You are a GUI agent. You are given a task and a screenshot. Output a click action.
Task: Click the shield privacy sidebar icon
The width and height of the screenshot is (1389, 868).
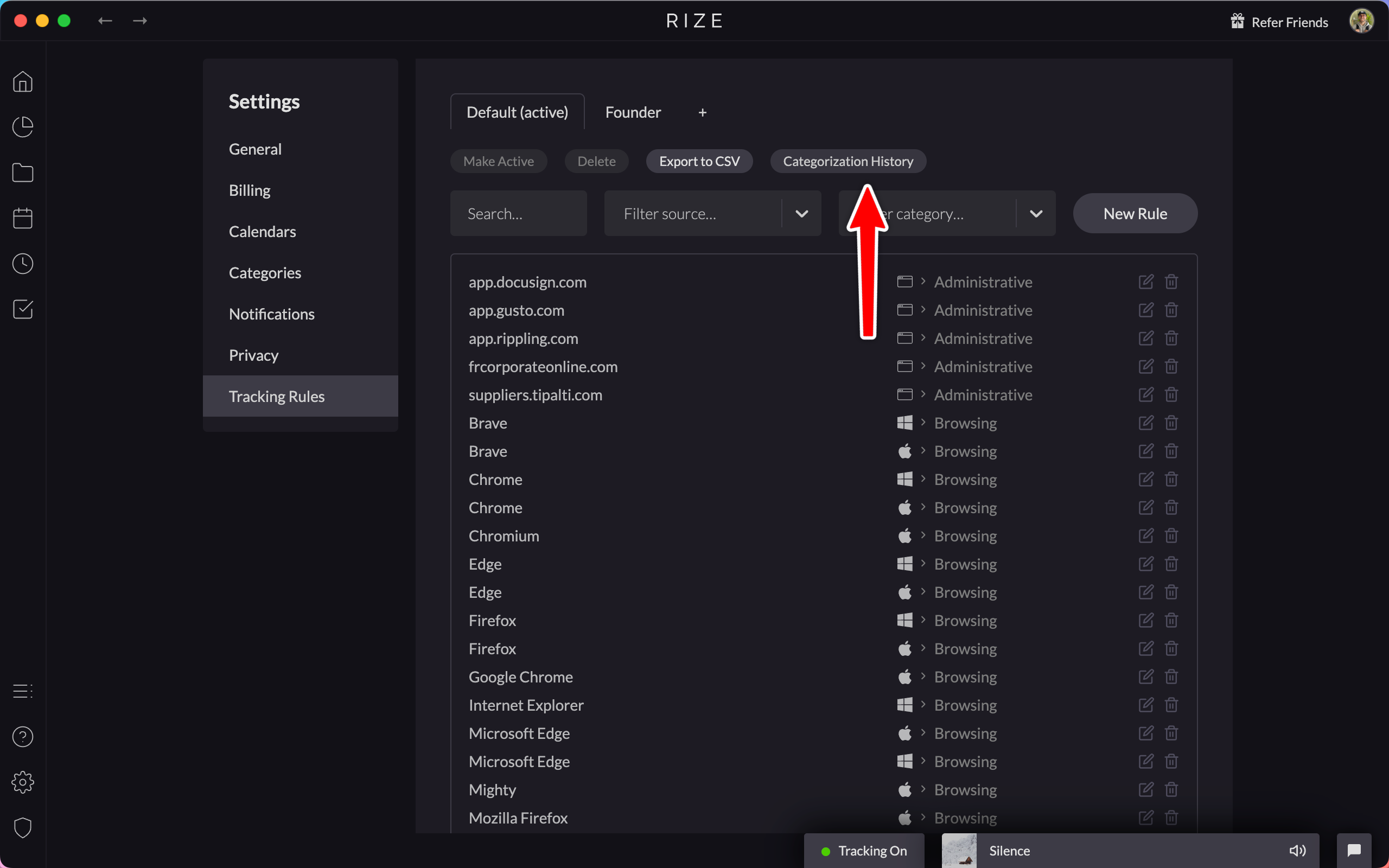coord(23,827)
